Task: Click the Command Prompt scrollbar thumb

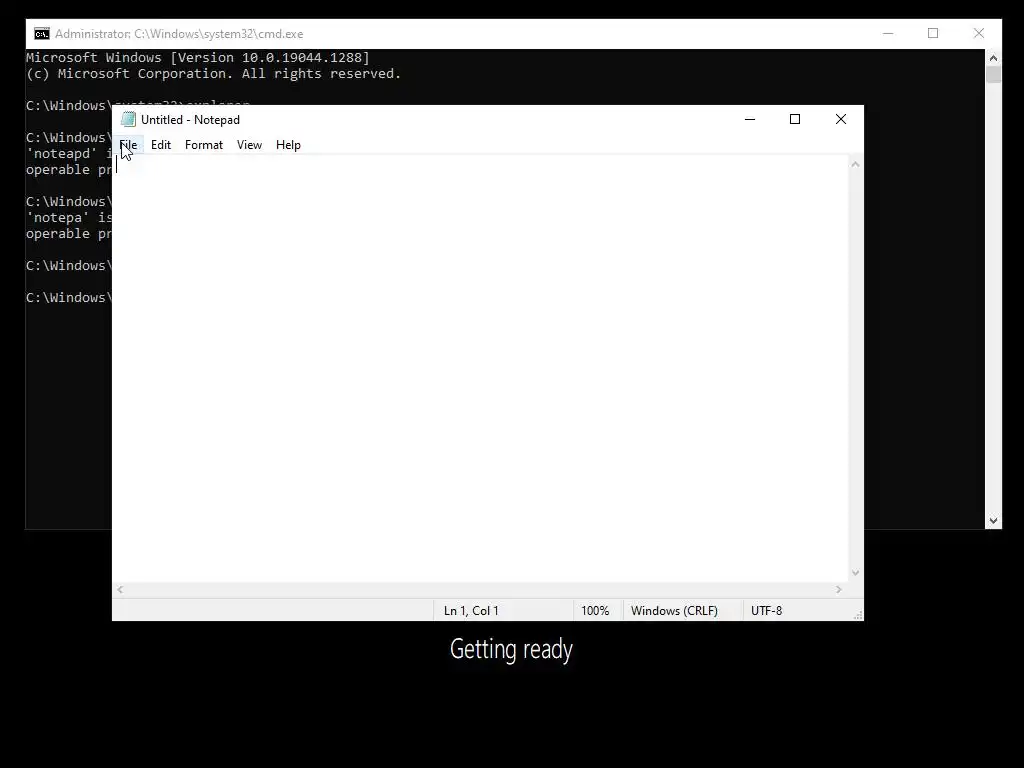Action: coord(993,74)
